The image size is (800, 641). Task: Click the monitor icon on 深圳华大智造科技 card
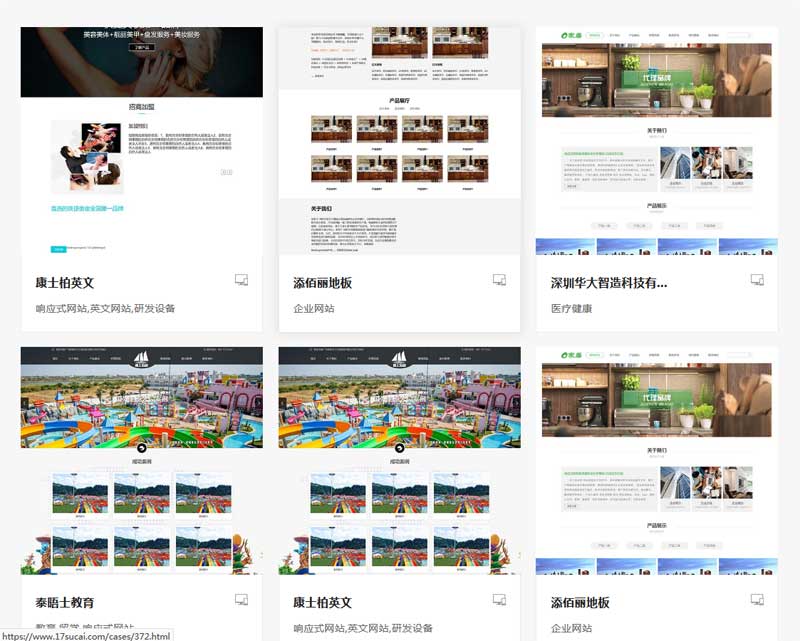(x=757, y=281)
